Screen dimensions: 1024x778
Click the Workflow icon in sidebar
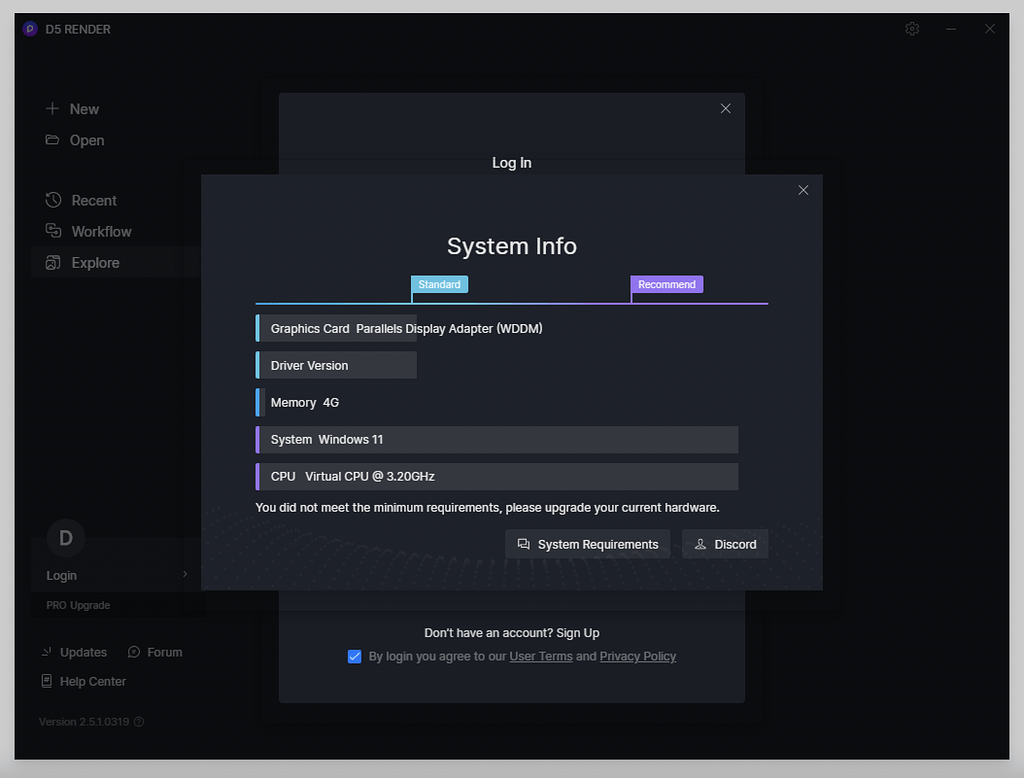[54, 231]
